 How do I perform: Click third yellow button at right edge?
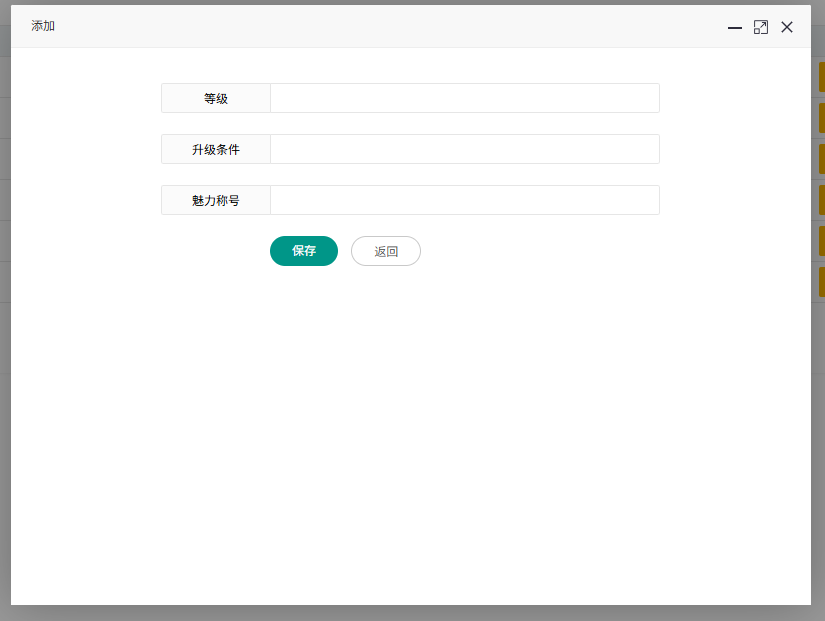[x=821, y=159]
